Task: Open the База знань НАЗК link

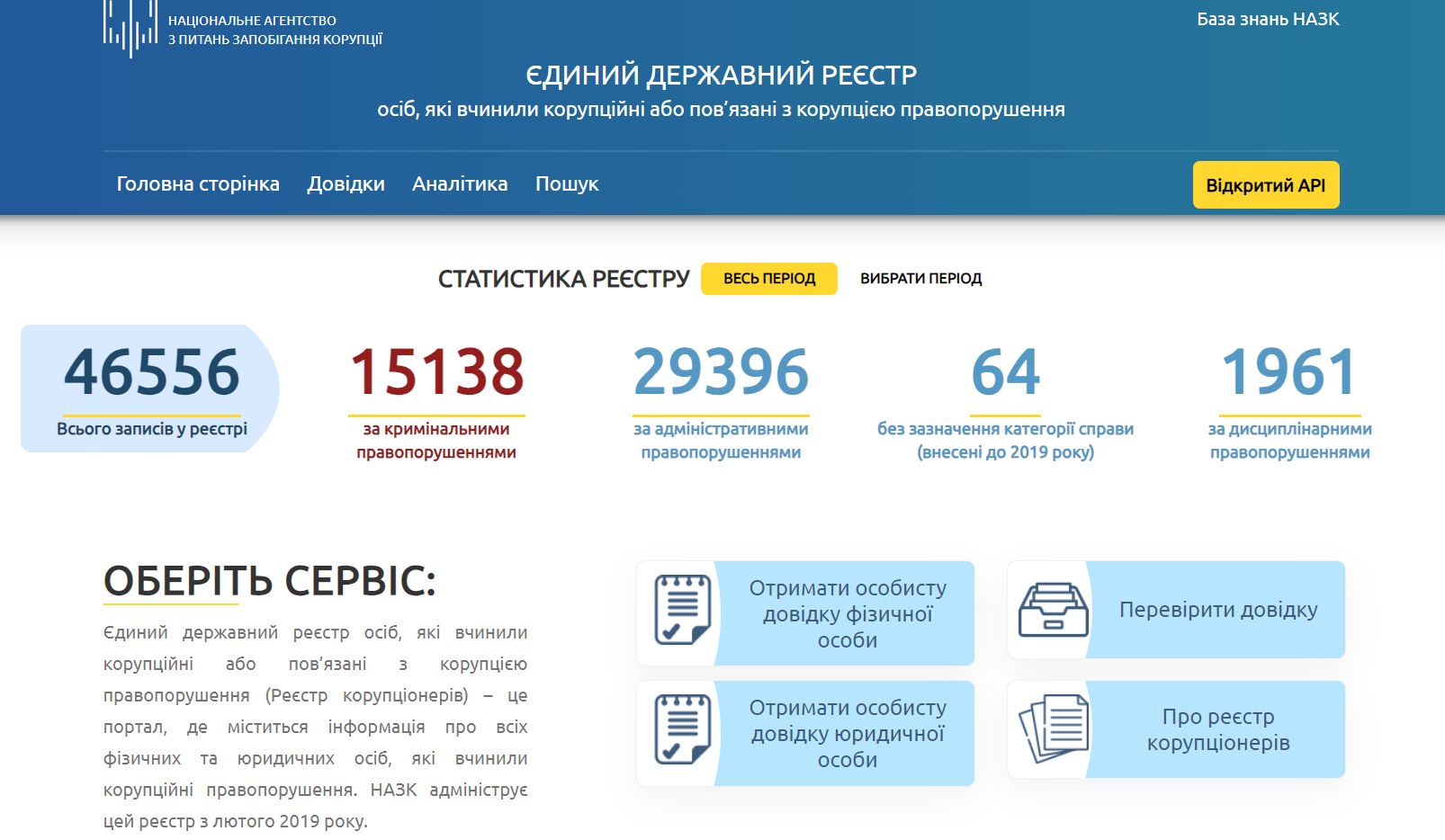Action: point(1268,20)
